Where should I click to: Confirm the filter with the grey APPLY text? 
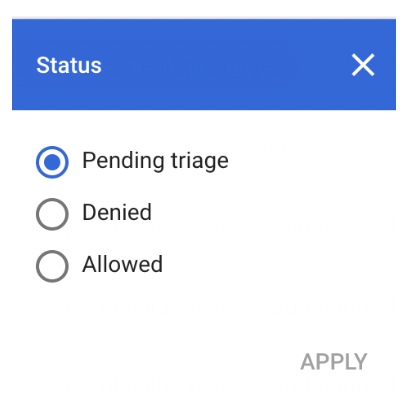(x=334, y=362)
